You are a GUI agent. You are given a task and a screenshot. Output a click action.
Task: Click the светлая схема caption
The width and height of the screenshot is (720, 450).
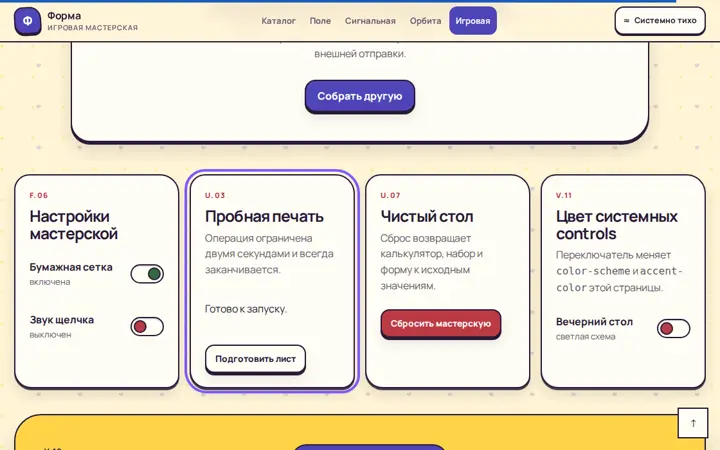(x=585, y=337)
